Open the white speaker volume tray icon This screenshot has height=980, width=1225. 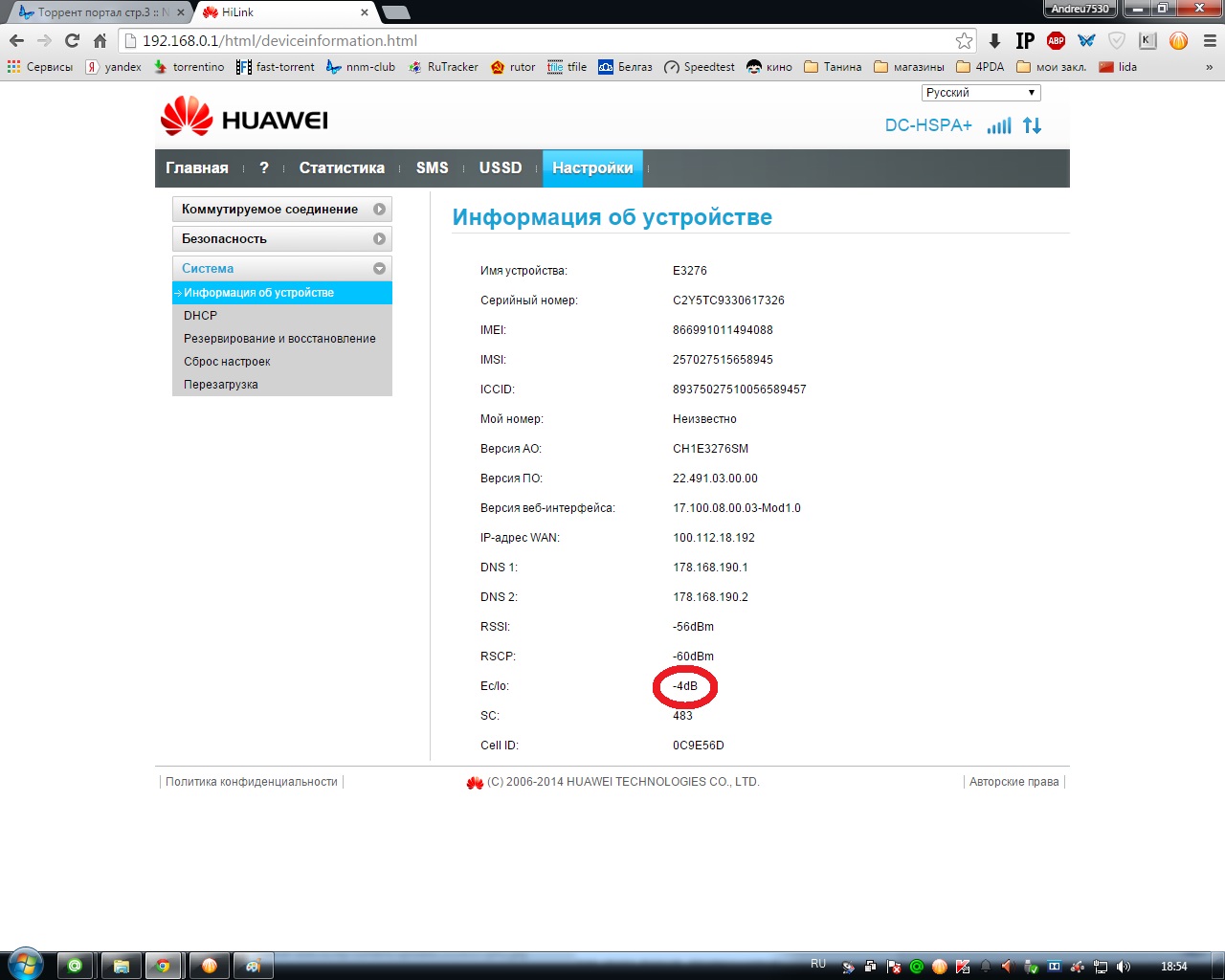coord(1124,967)
